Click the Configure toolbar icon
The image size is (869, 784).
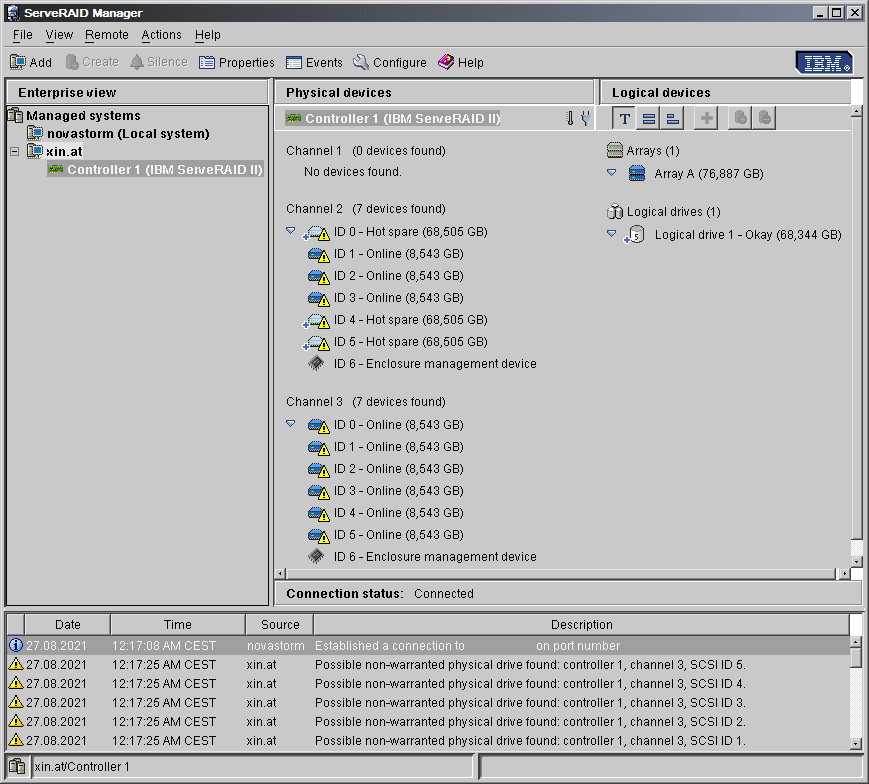(361, 62)
